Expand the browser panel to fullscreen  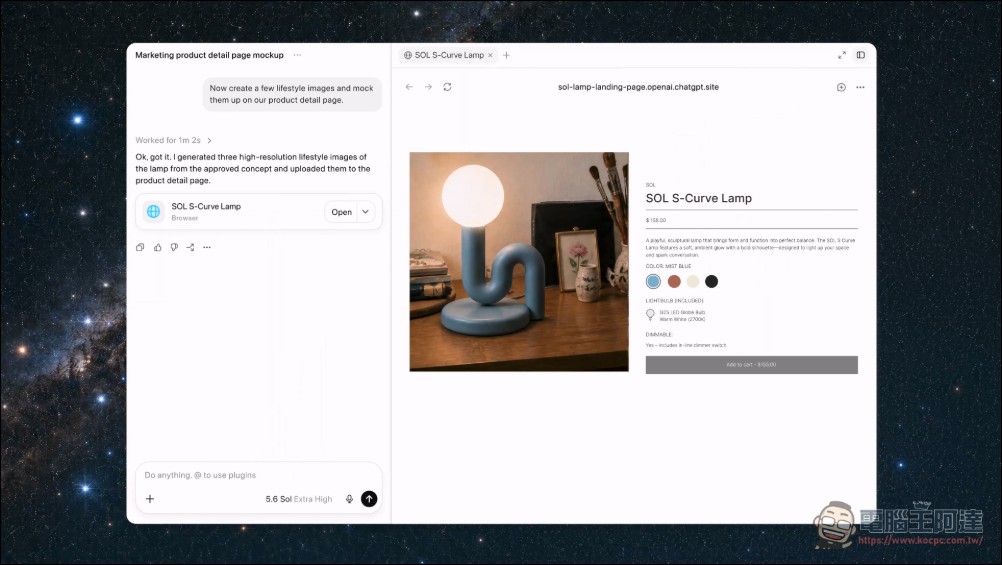pos(842,55)
